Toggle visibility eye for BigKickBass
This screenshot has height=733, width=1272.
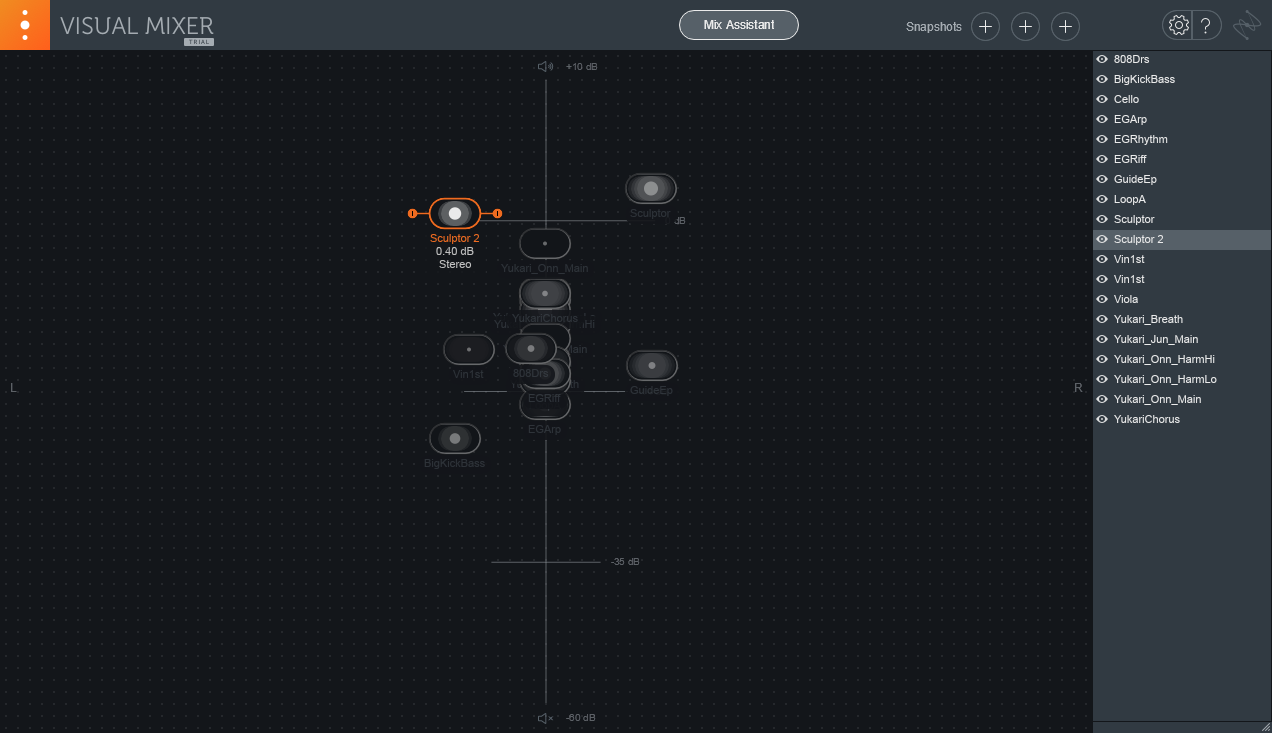pos(1102,79)
